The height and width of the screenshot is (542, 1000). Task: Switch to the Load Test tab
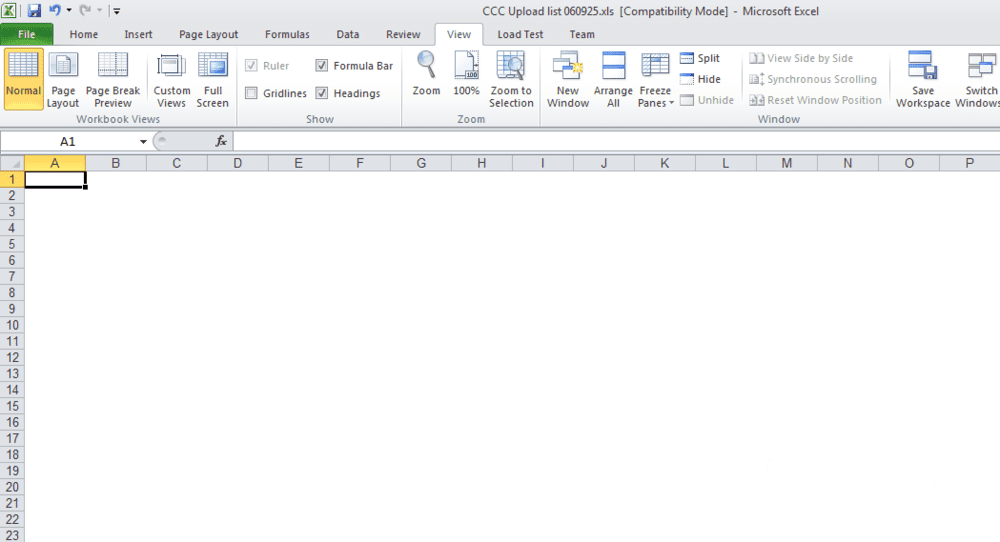pyautogui.click(x=520, y=34)
